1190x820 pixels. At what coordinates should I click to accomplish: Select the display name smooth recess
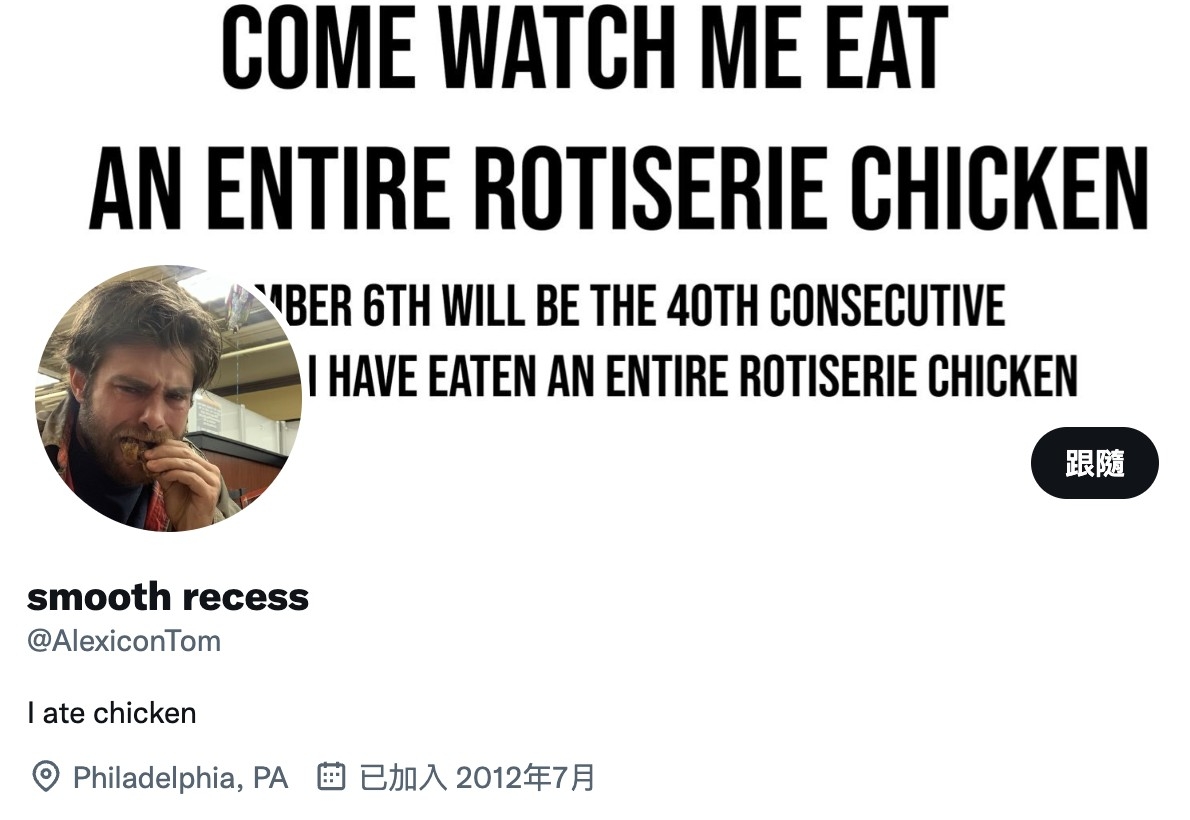click(168, 597)
